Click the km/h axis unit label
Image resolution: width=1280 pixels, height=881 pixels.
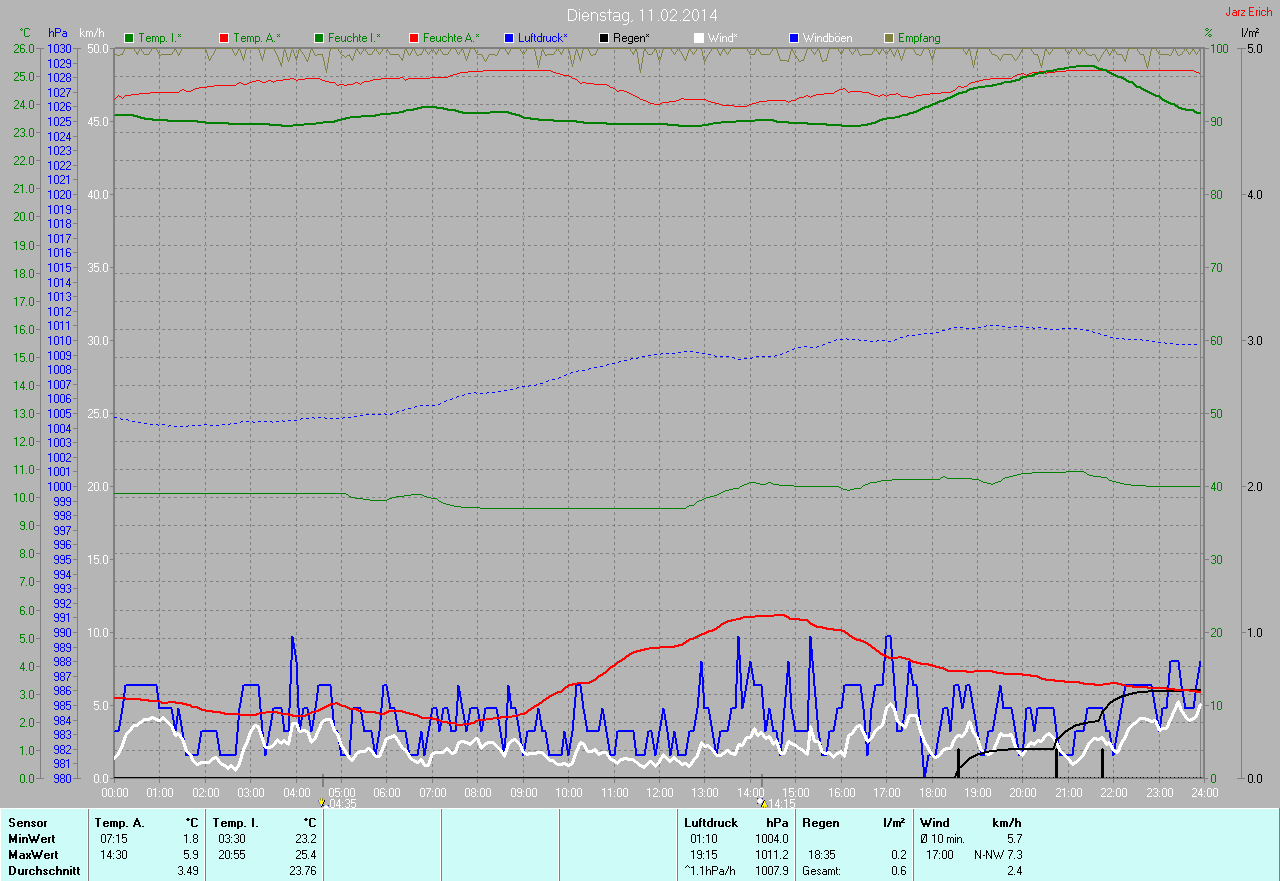click(92, 33)
